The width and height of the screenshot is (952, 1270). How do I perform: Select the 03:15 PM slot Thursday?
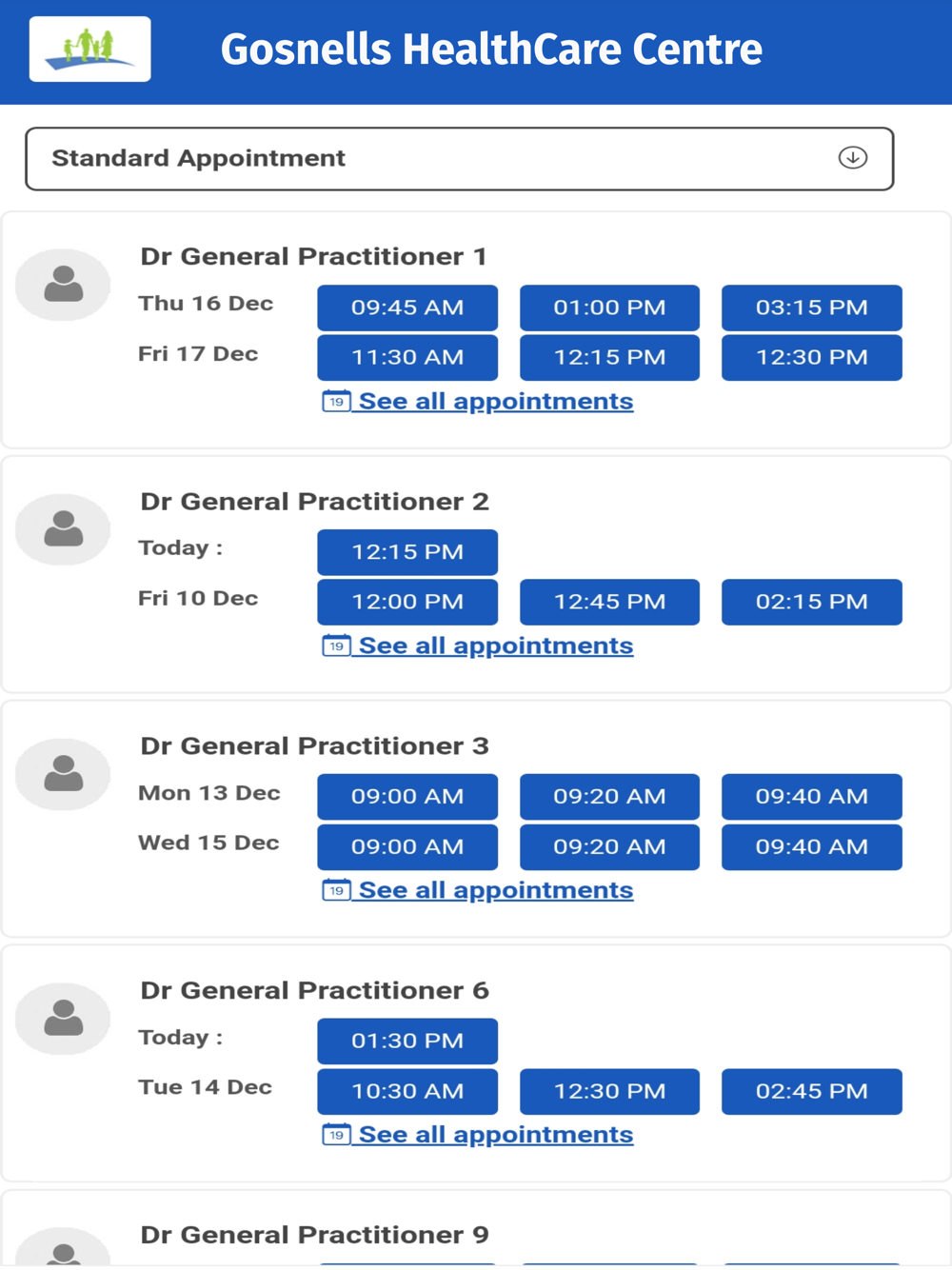(x=811, y=308)
